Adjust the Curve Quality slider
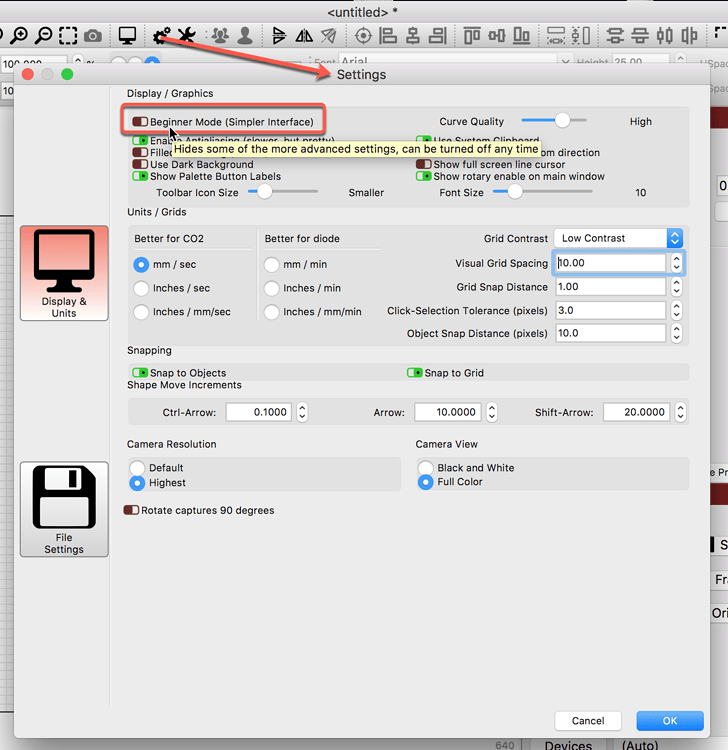This screenshot has height=750, width=728. coord(562,121)
